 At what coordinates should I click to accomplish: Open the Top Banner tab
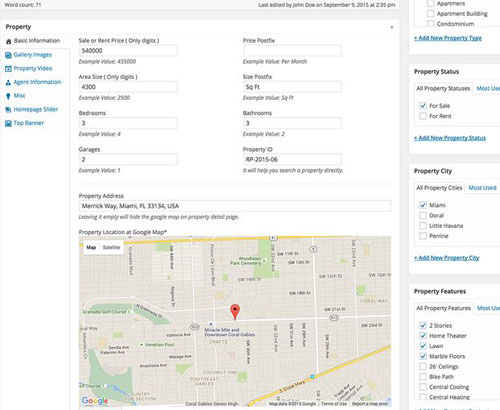point(29,123)
